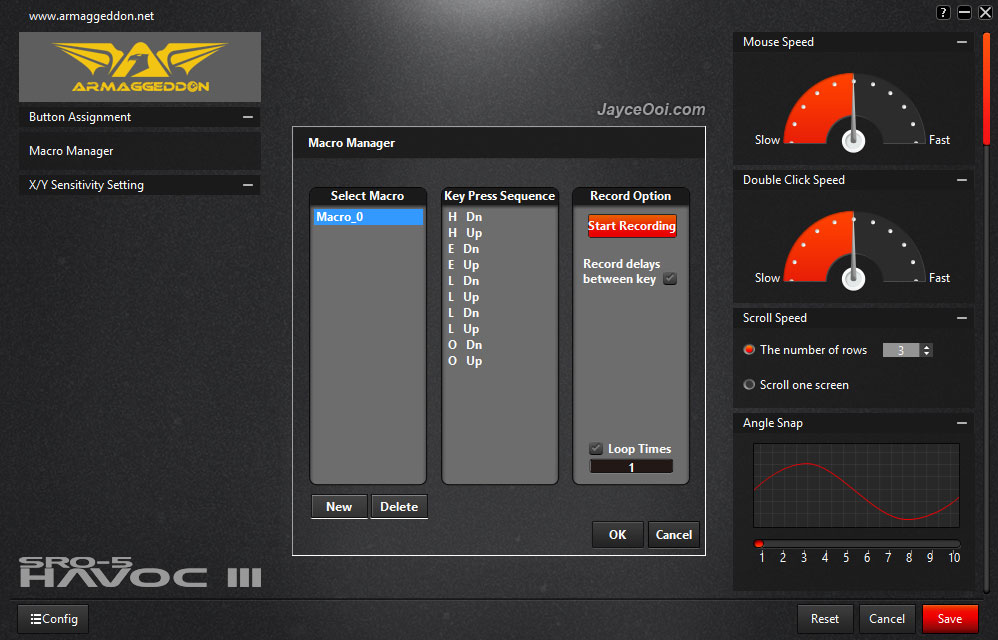
Task: Cancel the Macro Manager dialog
Action: 674,534
